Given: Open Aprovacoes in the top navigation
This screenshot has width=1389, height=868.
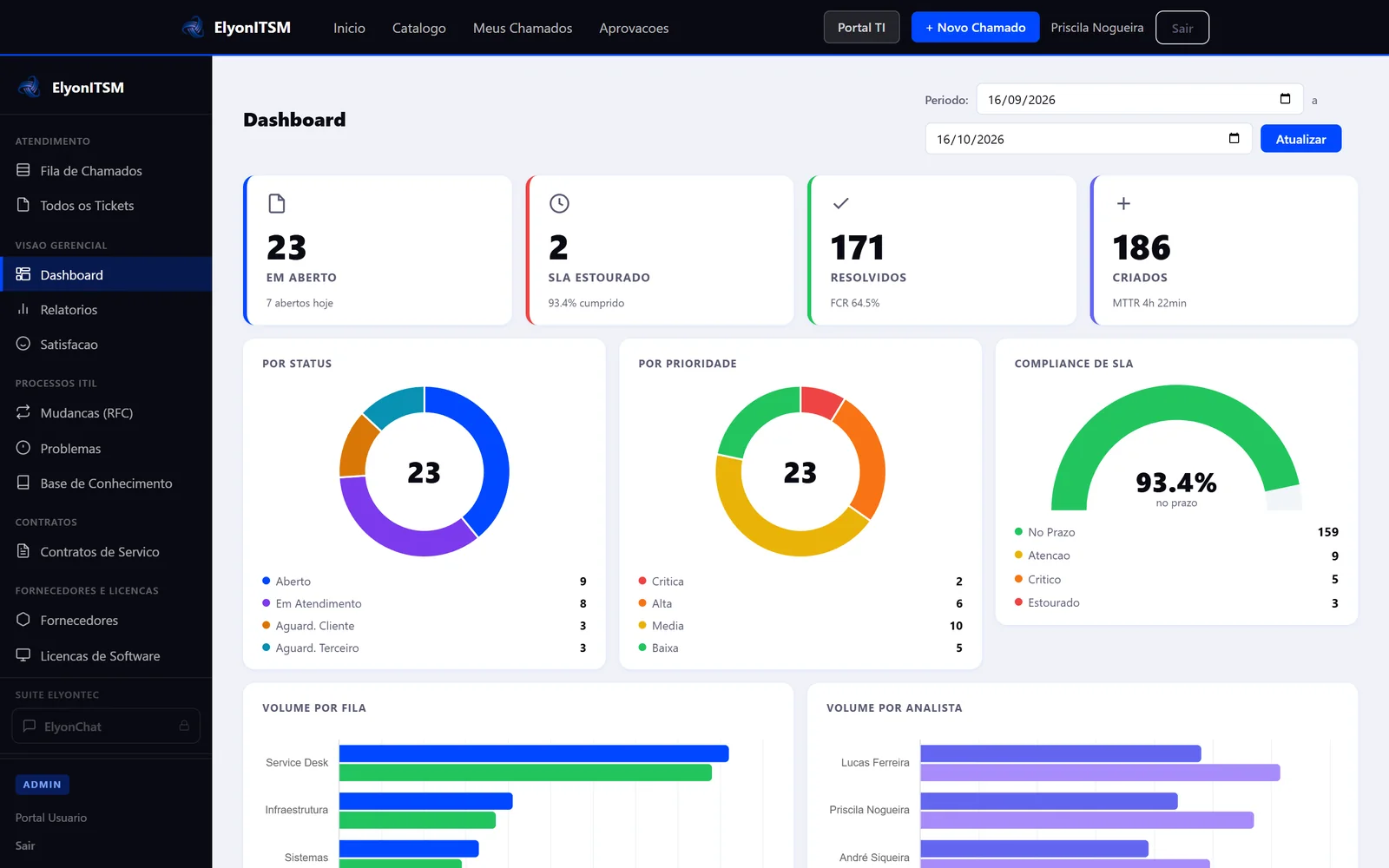Looking at the screenshot, I should [634, 28].
